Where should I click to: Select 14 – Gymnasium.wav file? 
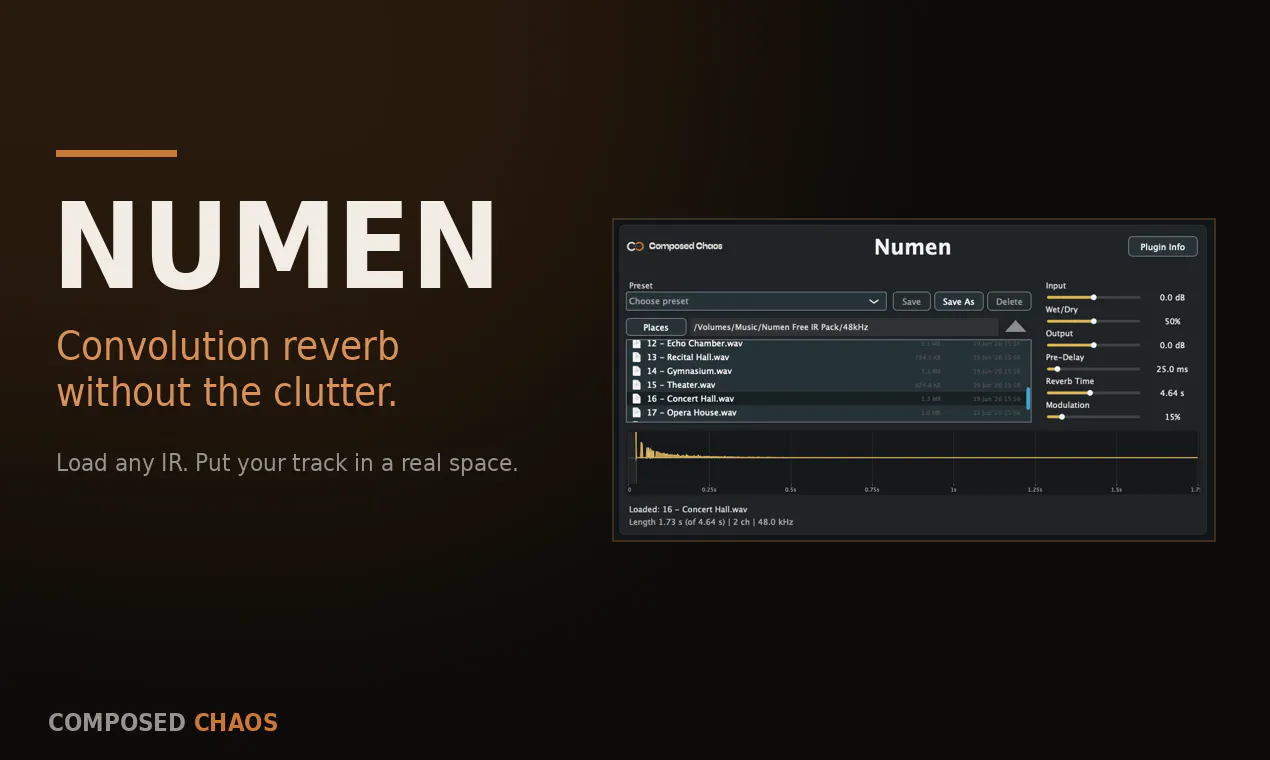[x=828, y=371]
